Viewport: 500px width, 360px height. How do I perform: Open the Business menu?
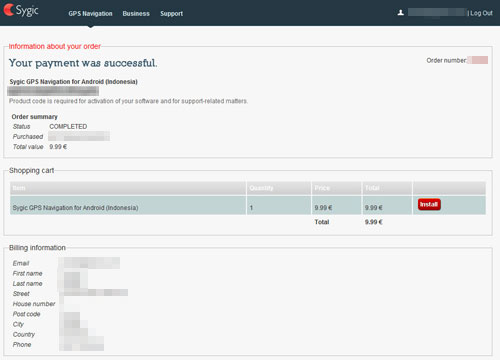(136, 14)
